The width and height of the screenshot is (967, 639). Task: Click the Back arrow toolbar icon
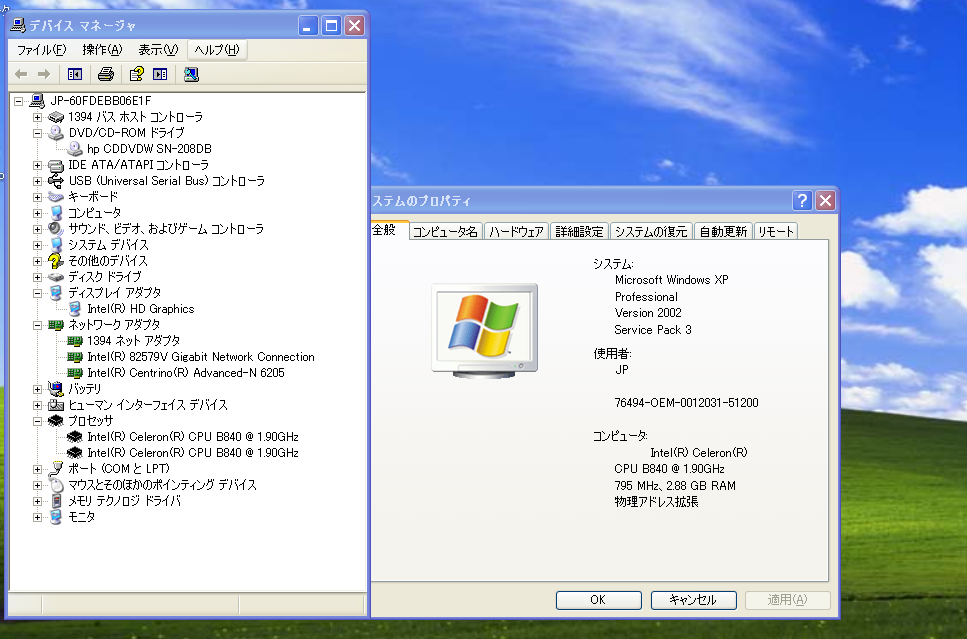[21, 75]
